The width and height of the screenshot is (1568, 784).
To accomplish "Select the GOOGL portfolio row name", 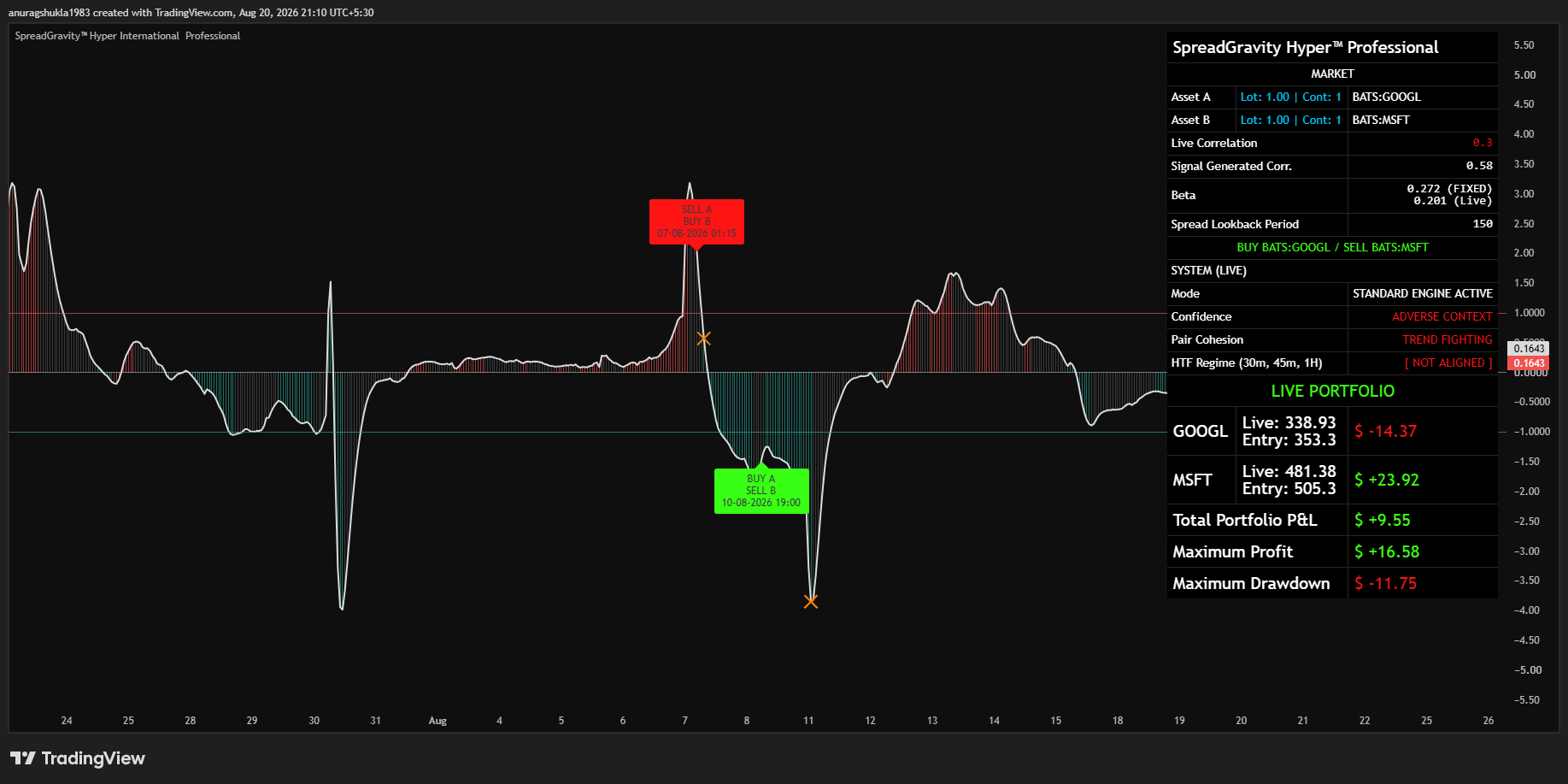I will tap(1200, 432).
